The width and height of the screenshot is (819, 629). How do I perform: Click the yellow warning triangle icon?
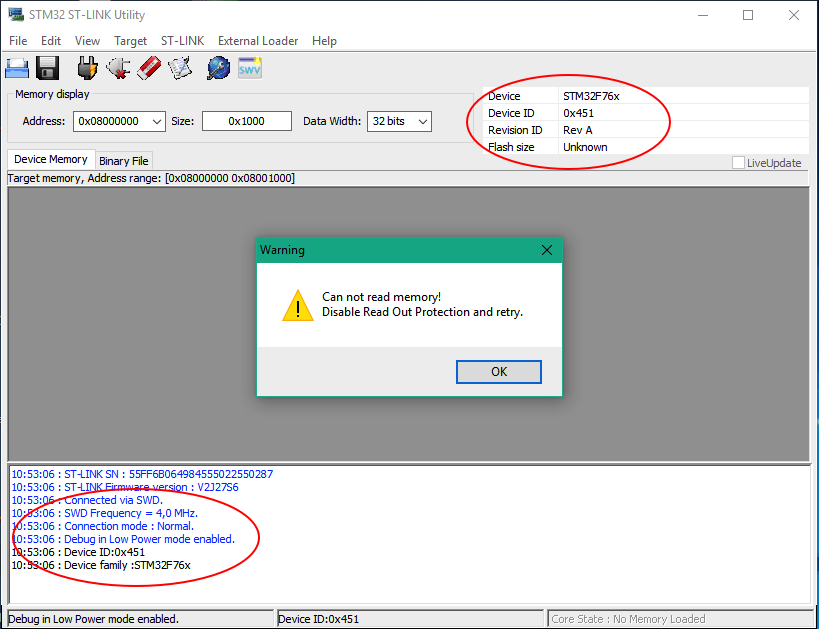[298, 306]
